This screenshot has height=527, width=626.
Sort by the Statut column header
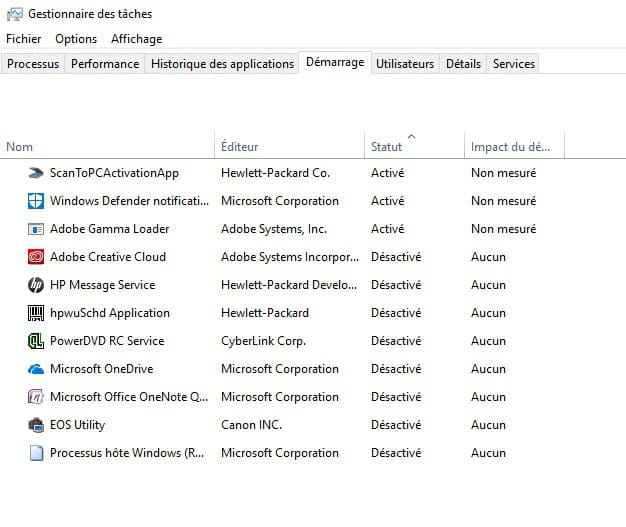(x=414, y=147)
